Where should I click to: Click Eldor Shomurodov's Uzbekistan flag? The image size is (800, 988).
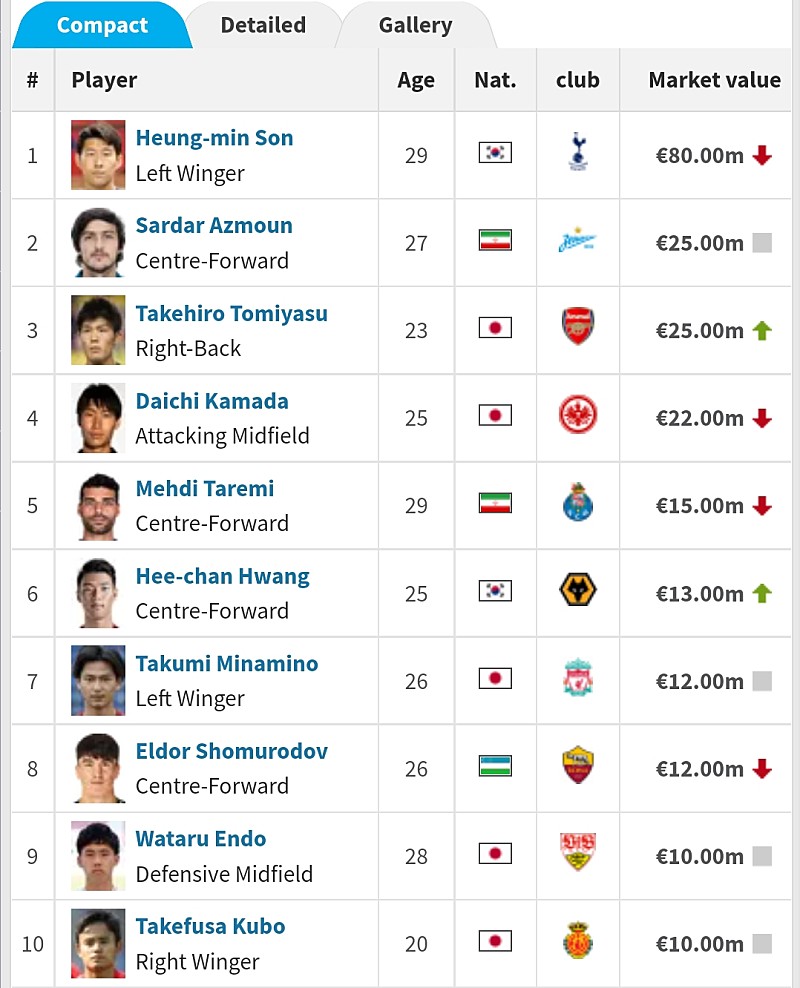click(495, 767)
